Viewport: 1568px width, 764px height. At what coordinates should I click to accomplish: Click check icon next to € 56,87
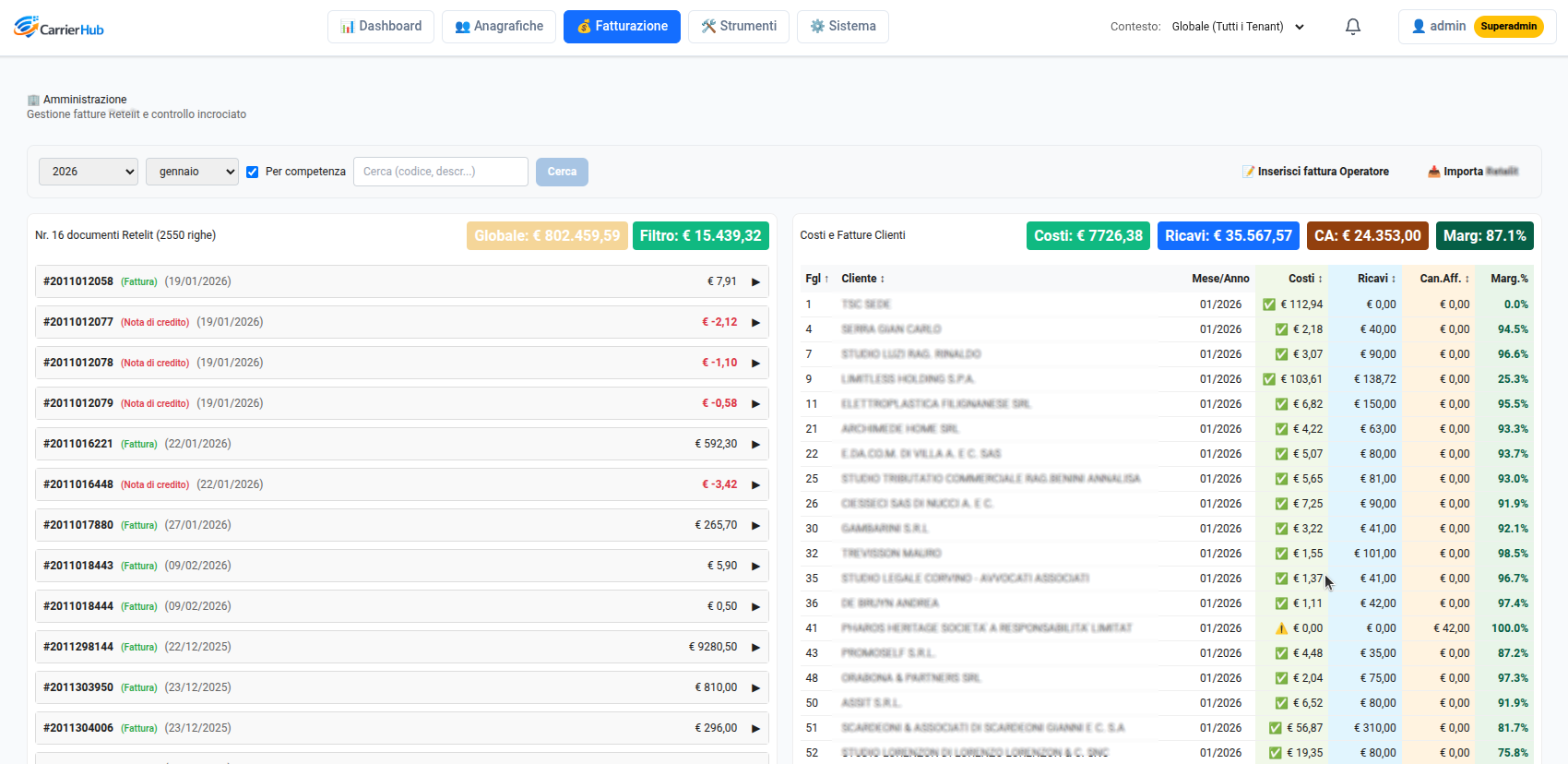(1275, 728)
